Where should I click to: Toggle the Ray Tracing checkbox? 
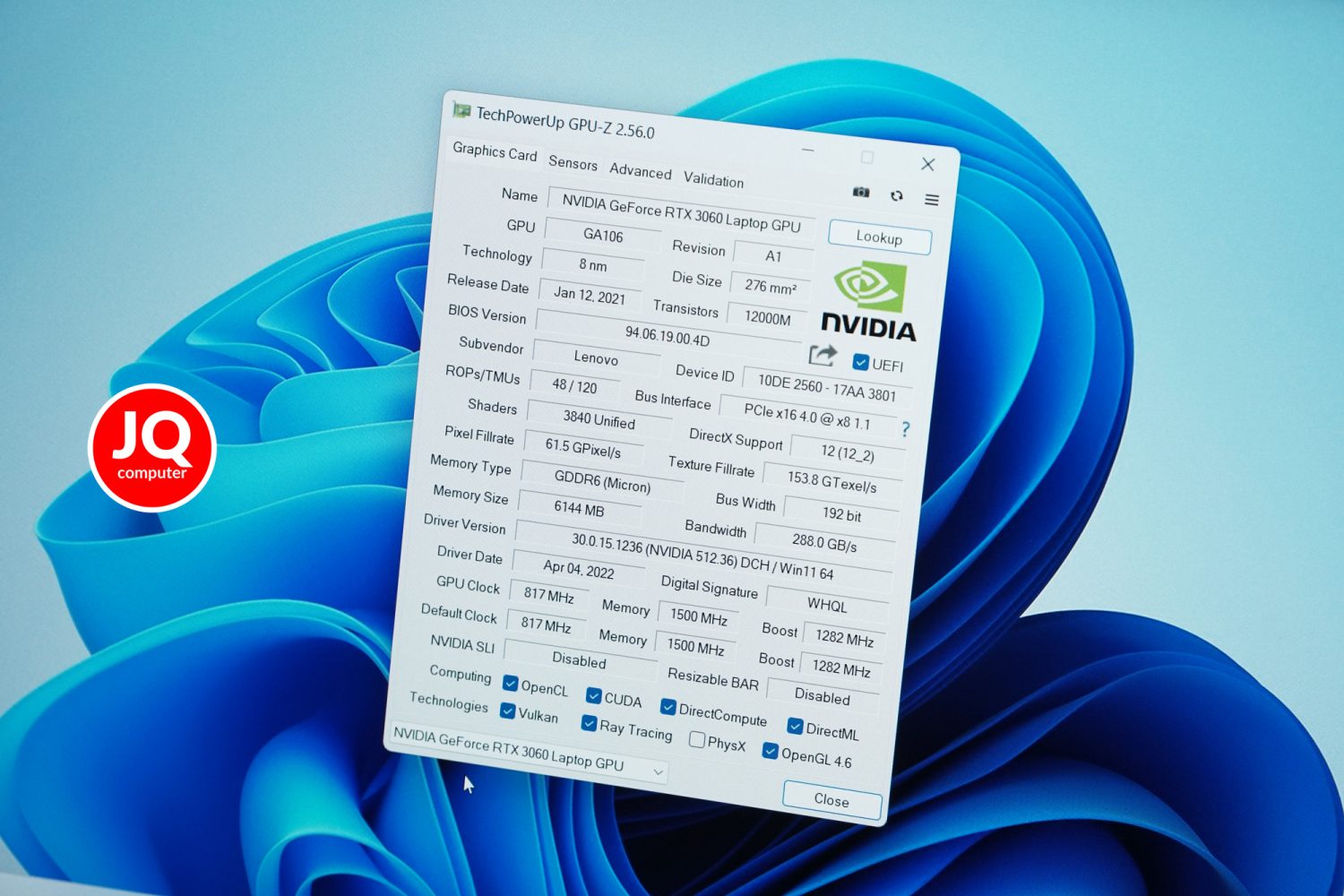point(590,722)
